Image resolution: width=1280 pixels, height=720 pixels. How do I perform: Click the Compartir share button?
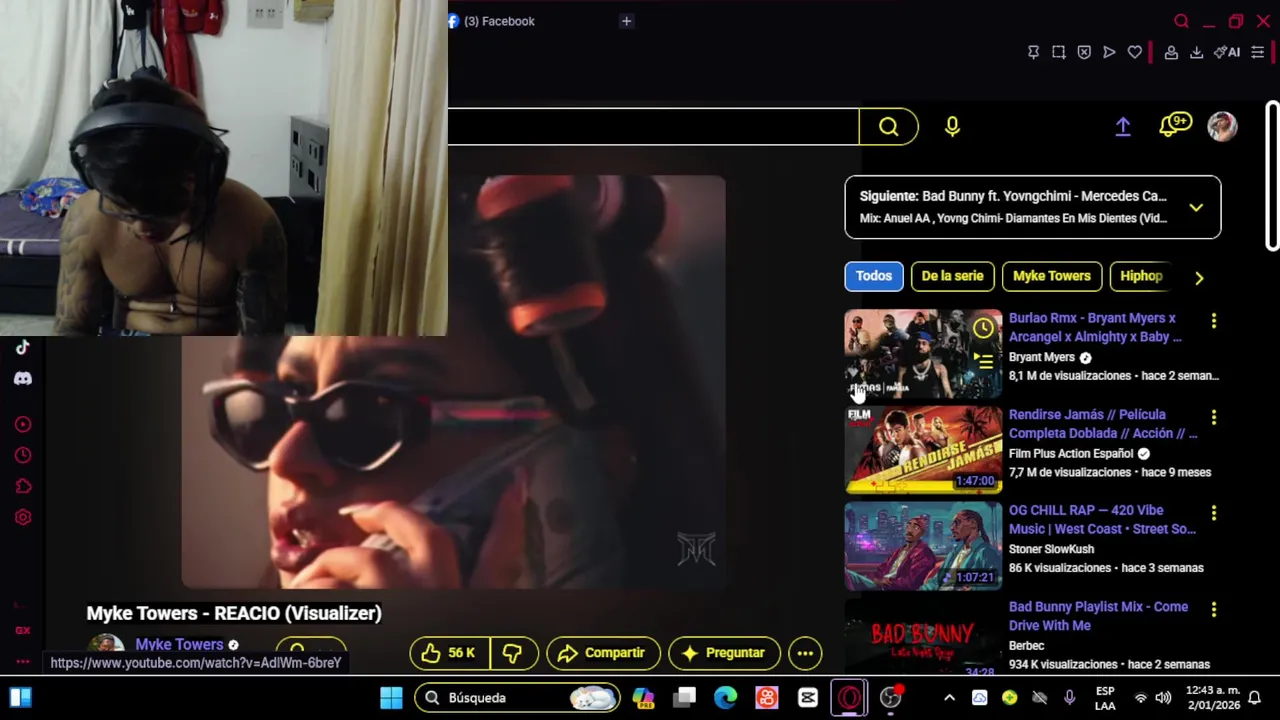603,653
